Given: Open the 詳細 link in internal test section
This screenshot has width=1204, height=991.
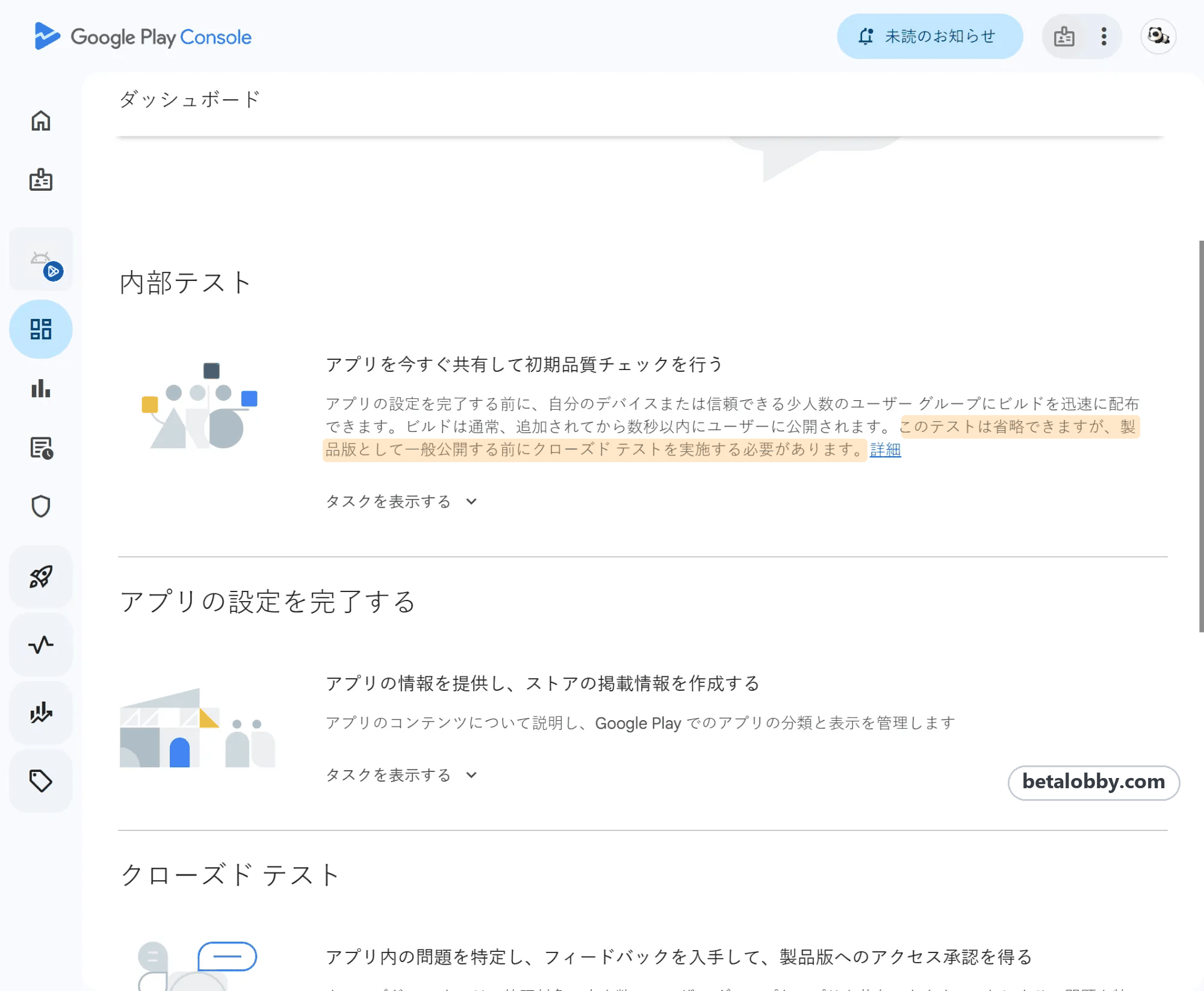Looking at the screenshot, I should [886, 449].
